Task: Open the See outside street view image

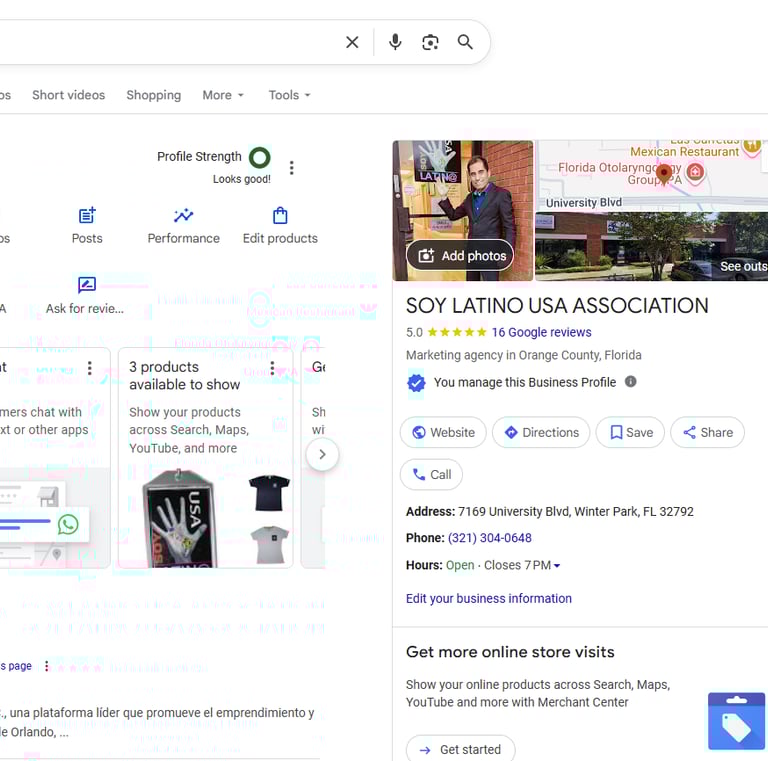Action: 651,247
